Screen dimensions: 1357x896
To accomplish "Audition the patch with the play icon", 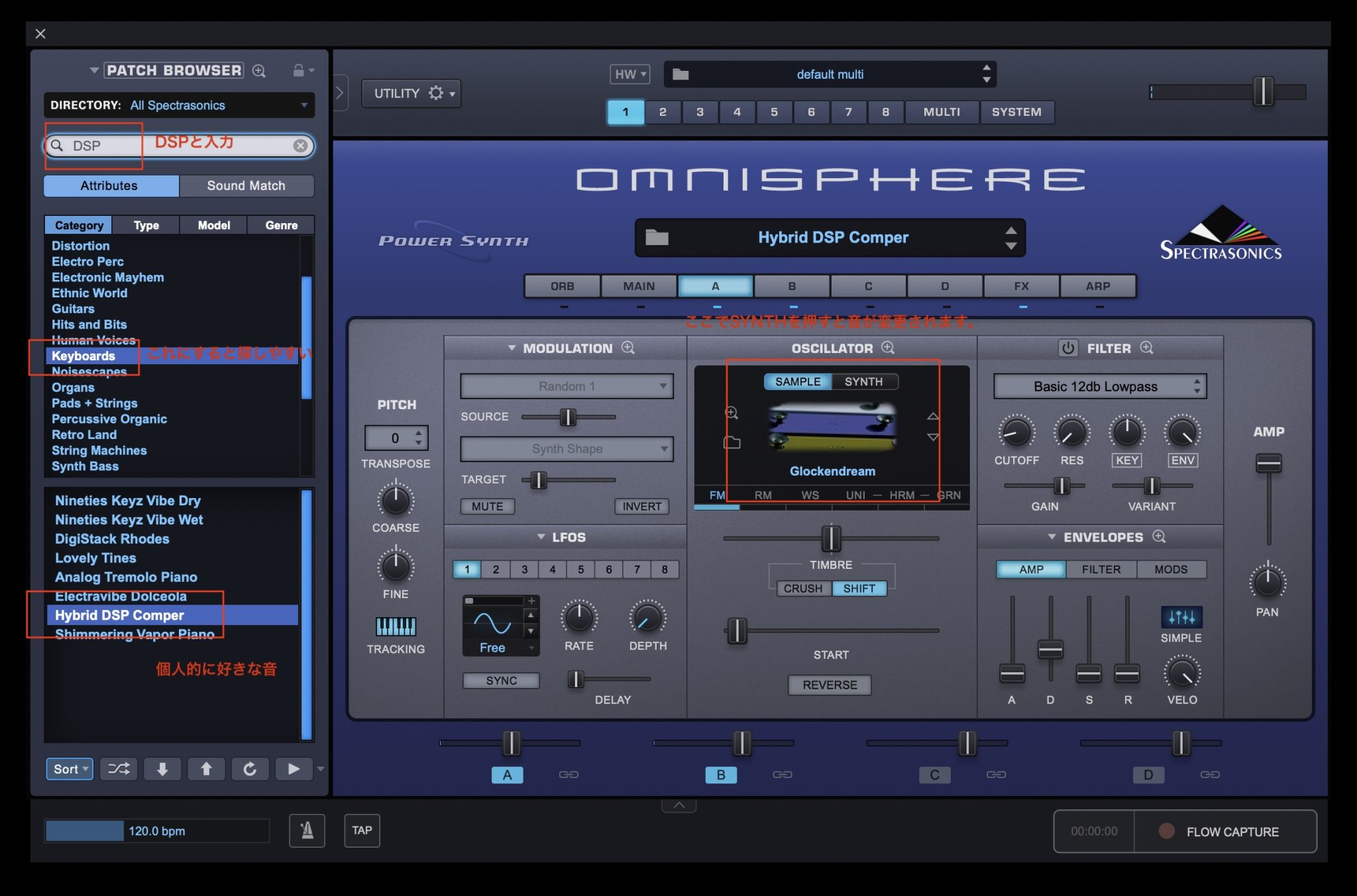I will click(x=294, y=769).
